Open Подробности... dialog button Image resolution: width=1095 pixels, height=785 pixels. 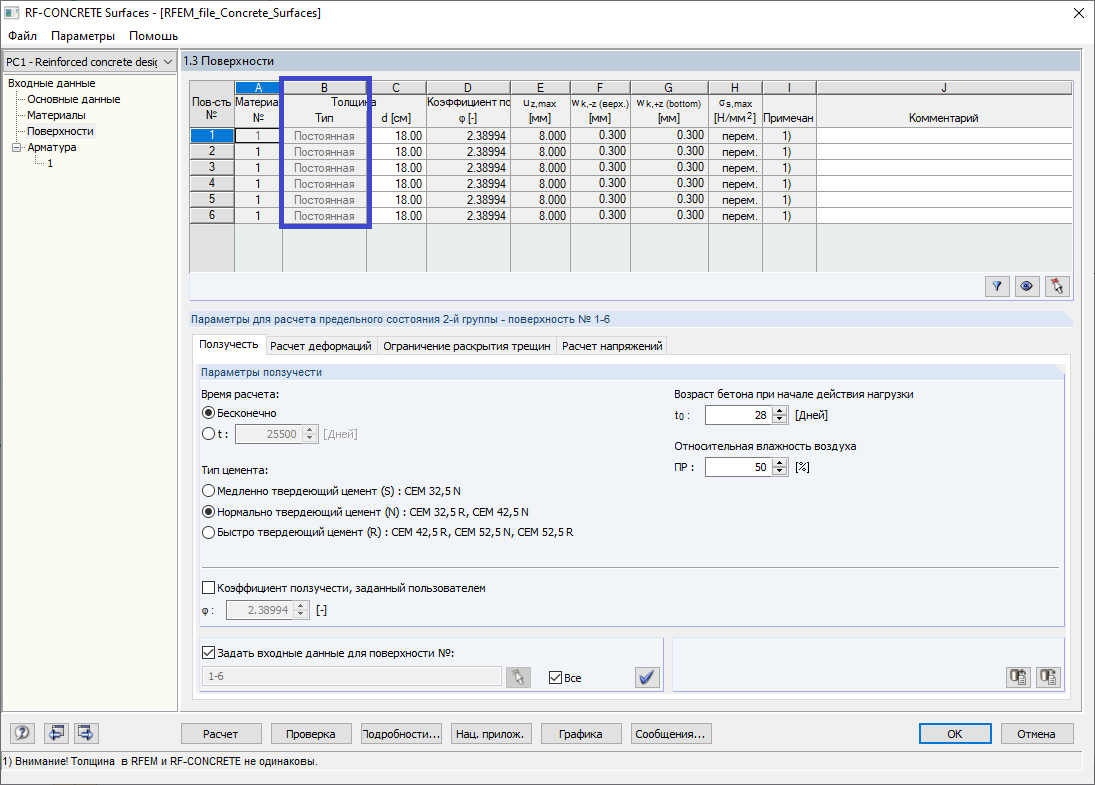pos(401,734)
